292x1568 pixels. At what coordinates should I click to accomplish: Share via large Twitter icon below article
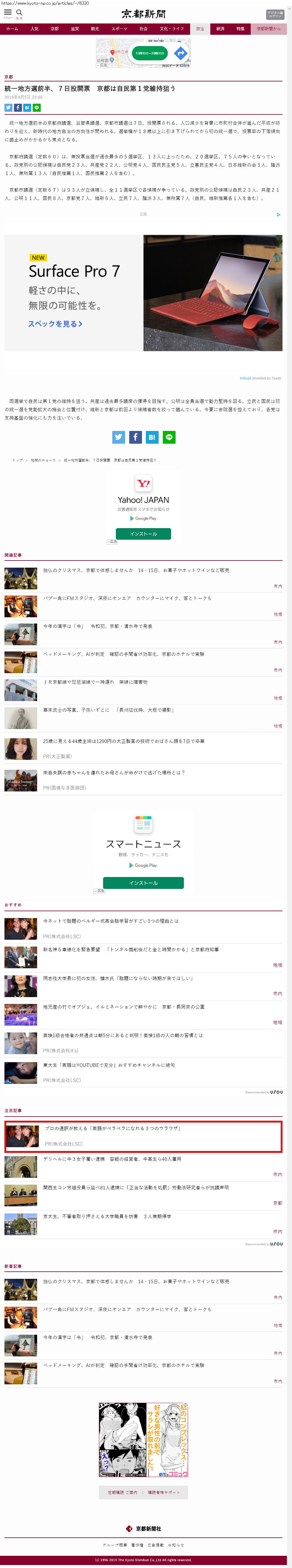pos(119,437)
